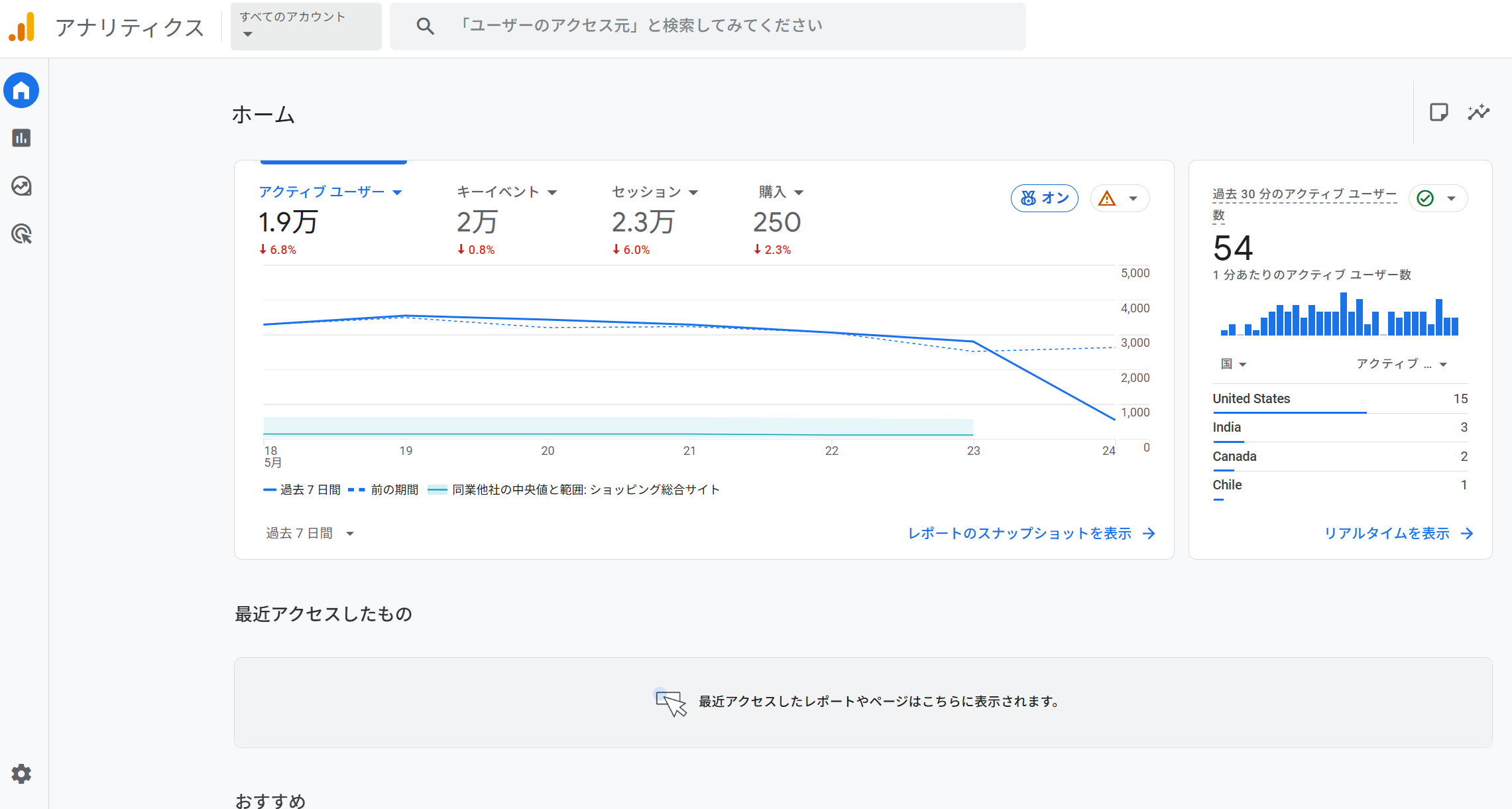Click 最近アクセスしたもの section heading
The image size is (1512, 809).
323,614
